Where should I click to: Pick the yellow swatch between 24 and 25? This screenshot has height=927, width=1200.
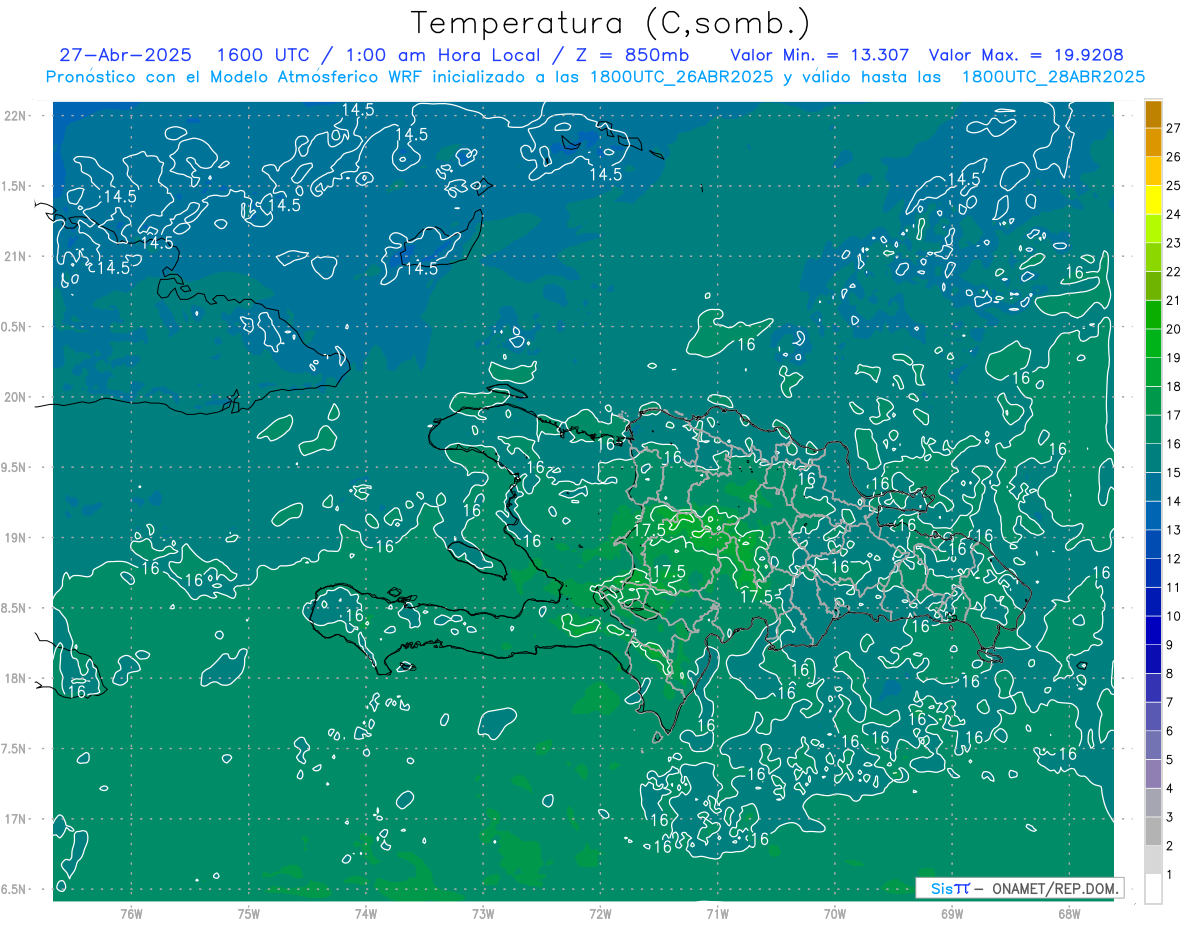(x=1154, y=200)
